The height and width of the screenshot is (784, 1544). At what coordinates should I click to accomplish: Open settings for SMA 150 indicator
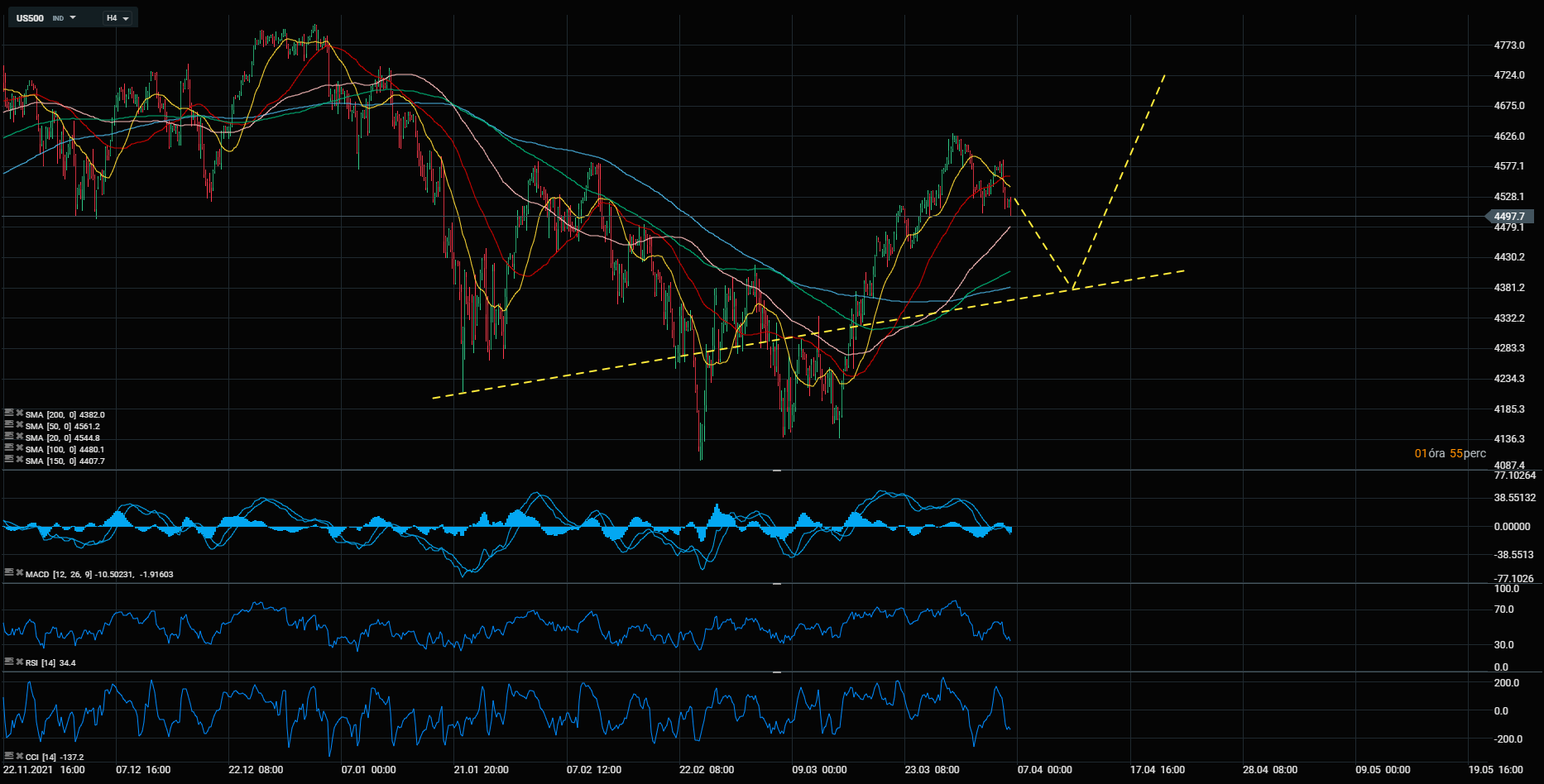(9, 459)
